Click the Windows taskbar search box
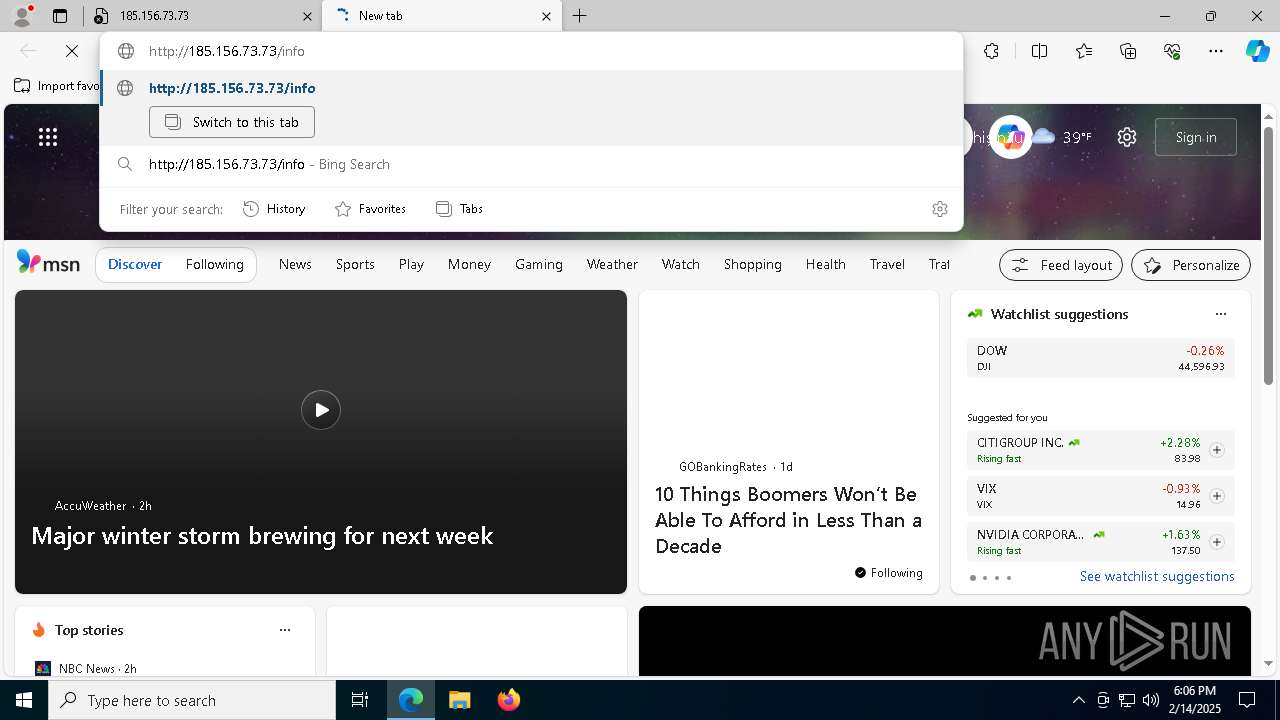Viewport: 1280px width, 720px height. click(192, 700)
